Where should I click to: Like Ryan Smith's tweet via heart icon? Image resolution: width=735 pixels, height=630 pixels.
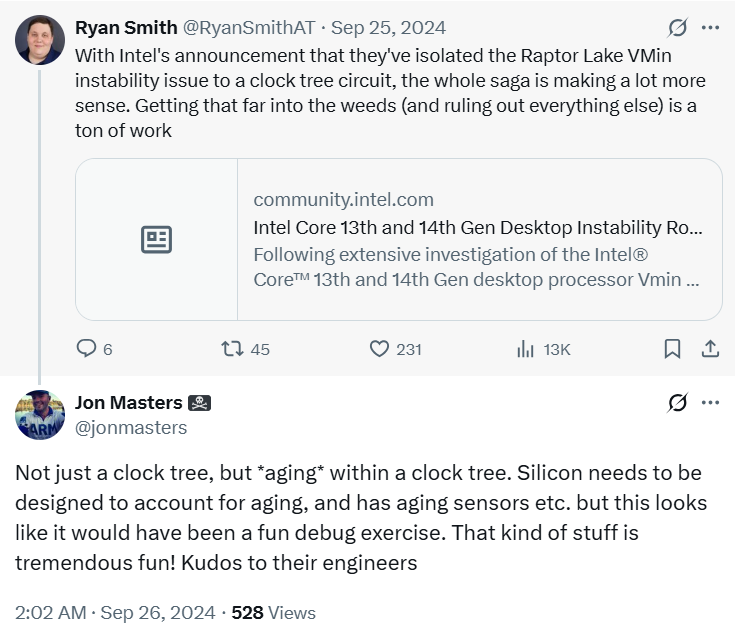click(x=379, y=349)
